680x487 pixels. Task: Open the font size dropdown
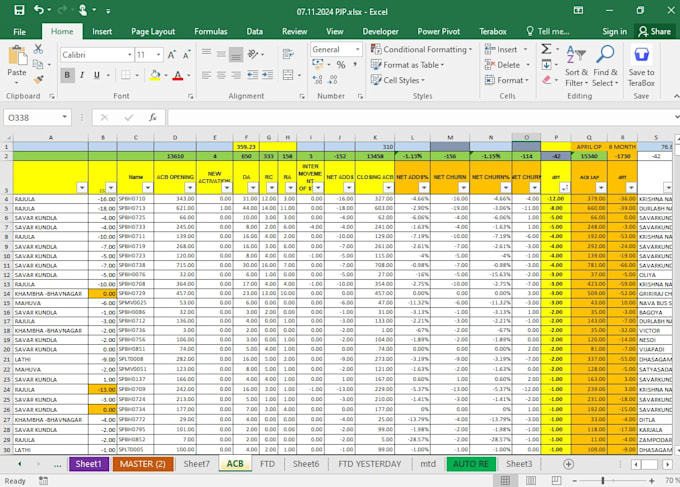(158, 55)
